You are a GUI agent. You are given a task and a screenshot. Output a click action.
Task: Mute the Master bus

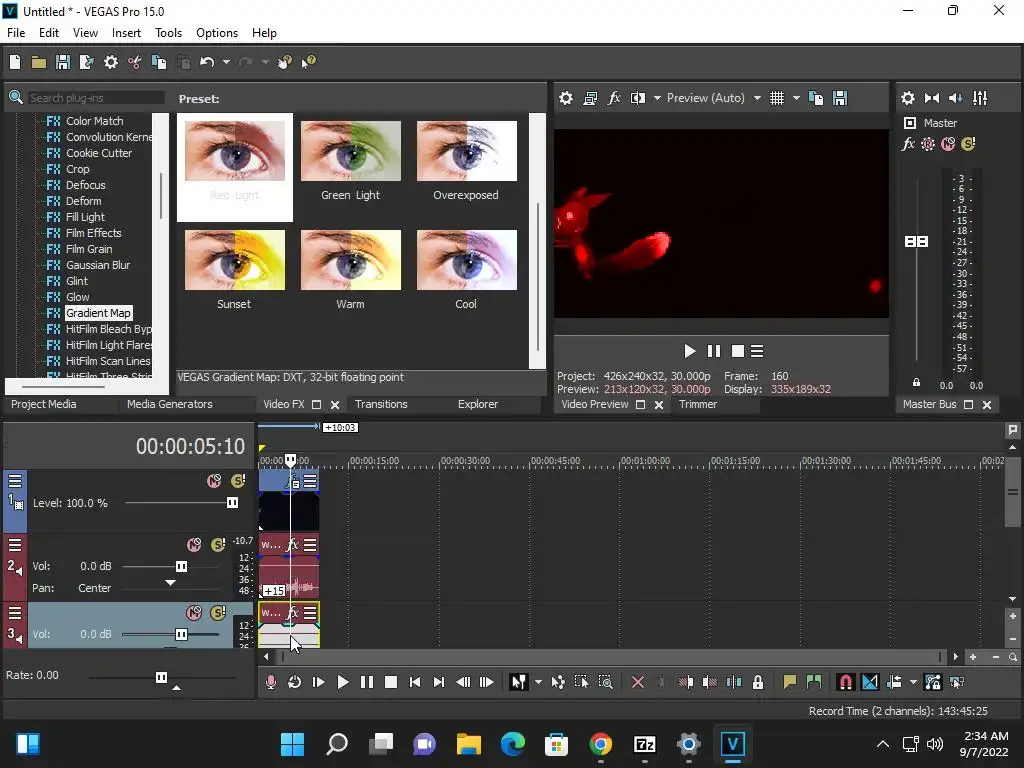pos(948,144)
